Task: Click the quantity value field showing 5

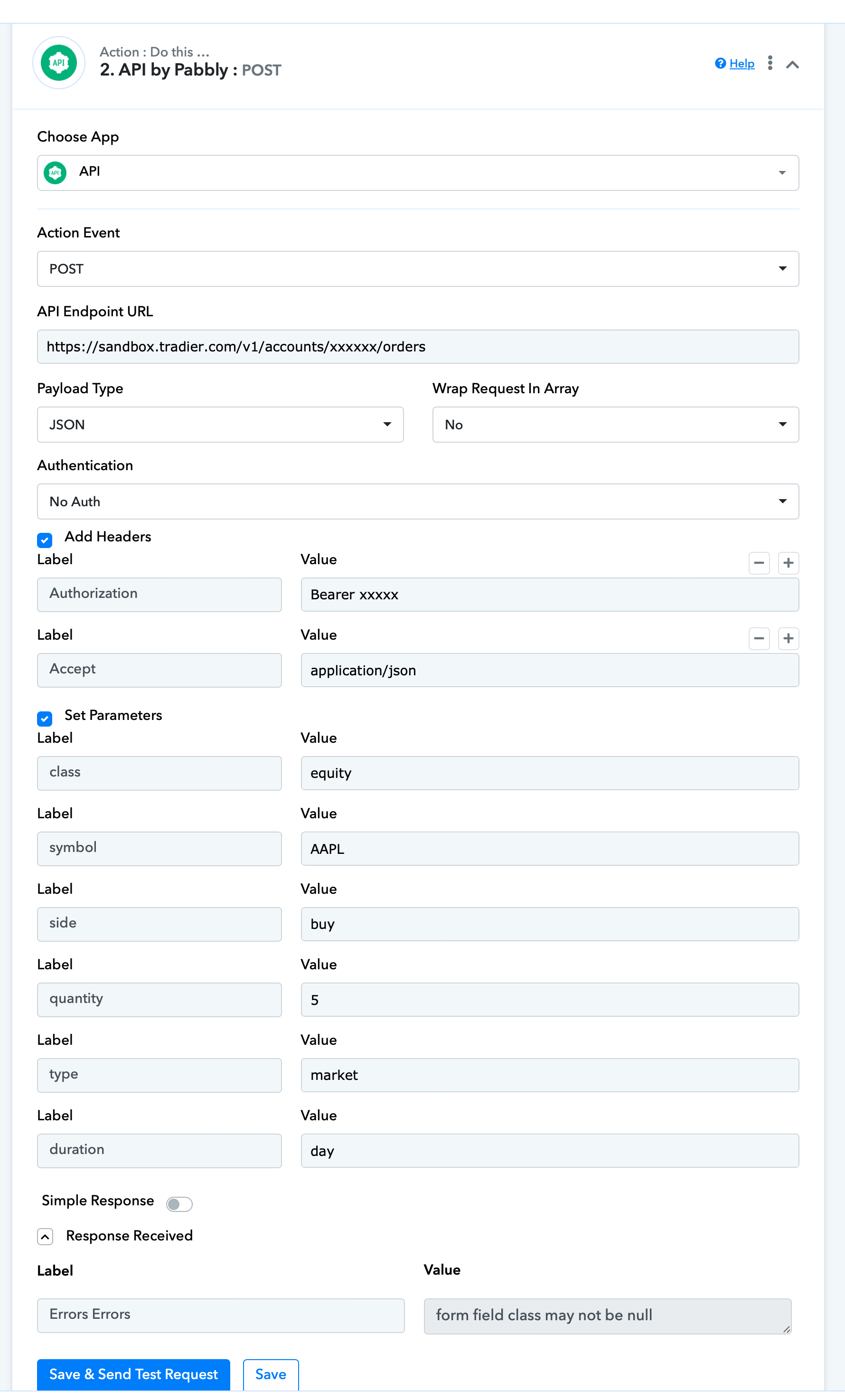Action: pos(550,1000)
